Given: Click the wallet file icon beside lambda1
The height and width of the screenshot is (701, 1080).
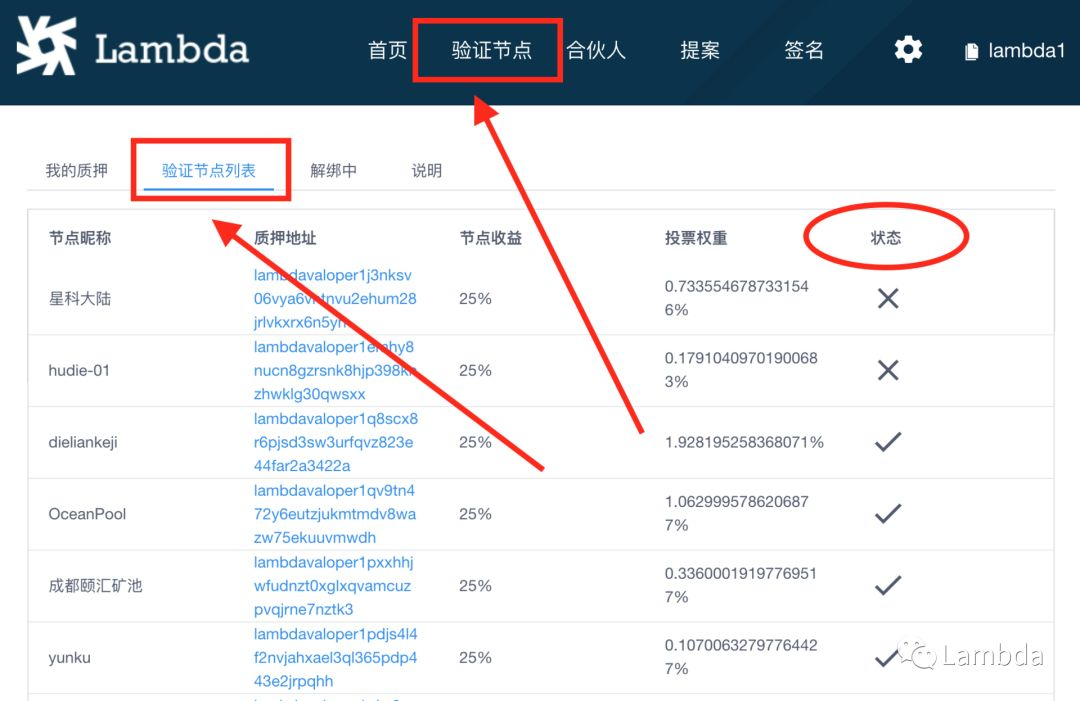Looking at the screenshot, I should point(971,52).
